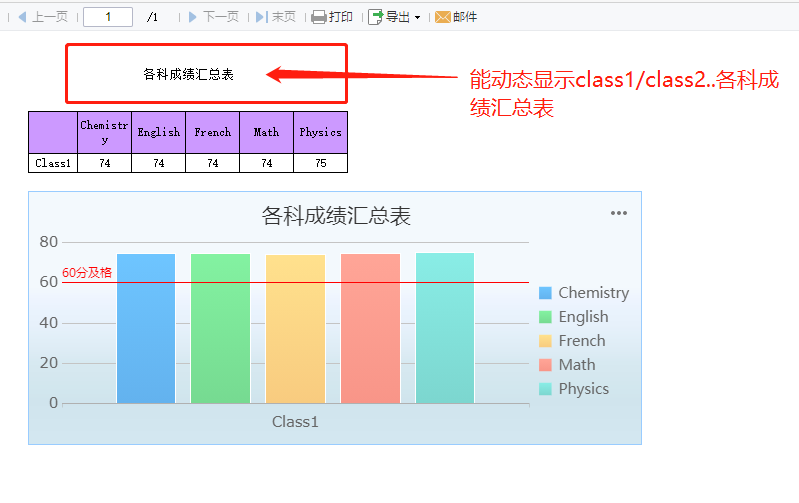Image resolution: width=799 pixels, height=503 pixels.
Task: Click the Physics table header cell
Action: coord(321,133)
